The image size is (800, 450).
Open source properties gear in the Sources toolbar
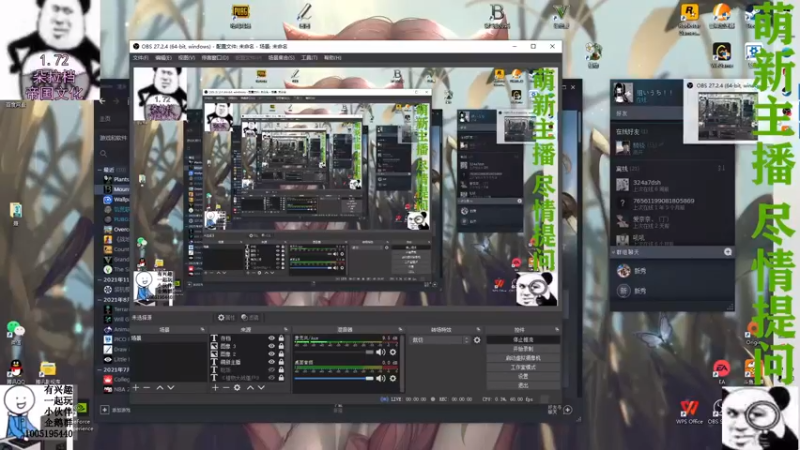[237, 388]
